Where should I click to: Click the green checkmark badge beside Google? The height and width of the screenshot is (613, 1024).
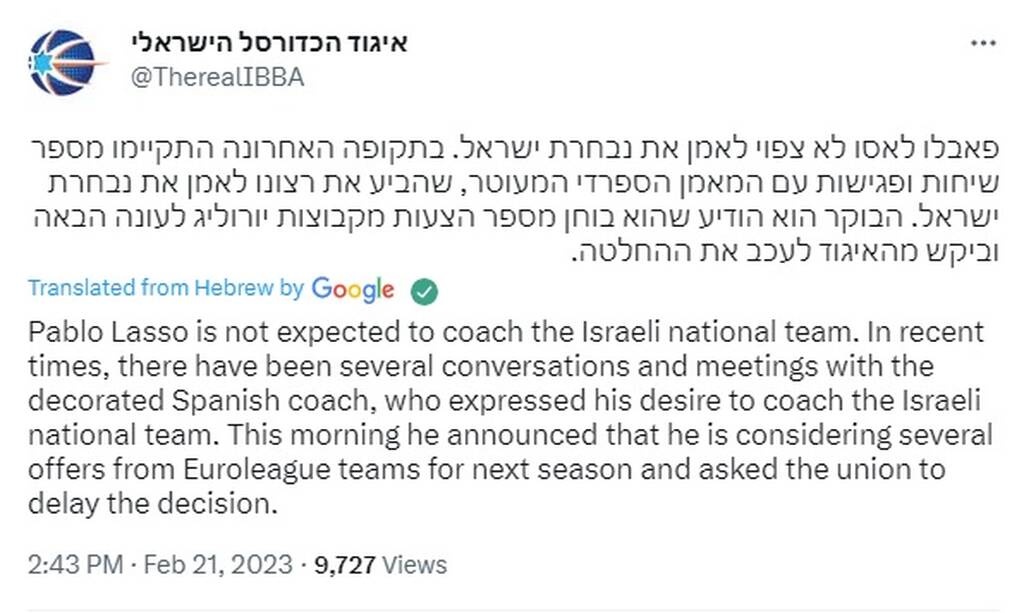point(425,290)
